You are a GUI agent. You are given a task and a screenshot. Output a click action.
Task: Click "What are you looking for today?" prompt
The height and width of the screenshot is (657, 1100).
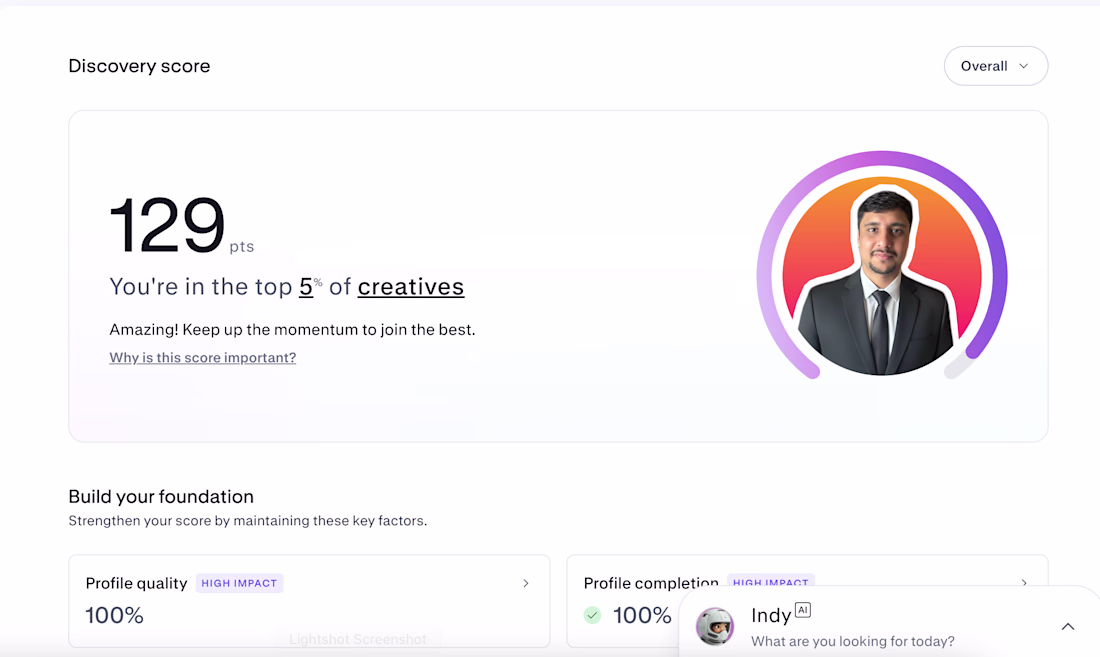852,641
